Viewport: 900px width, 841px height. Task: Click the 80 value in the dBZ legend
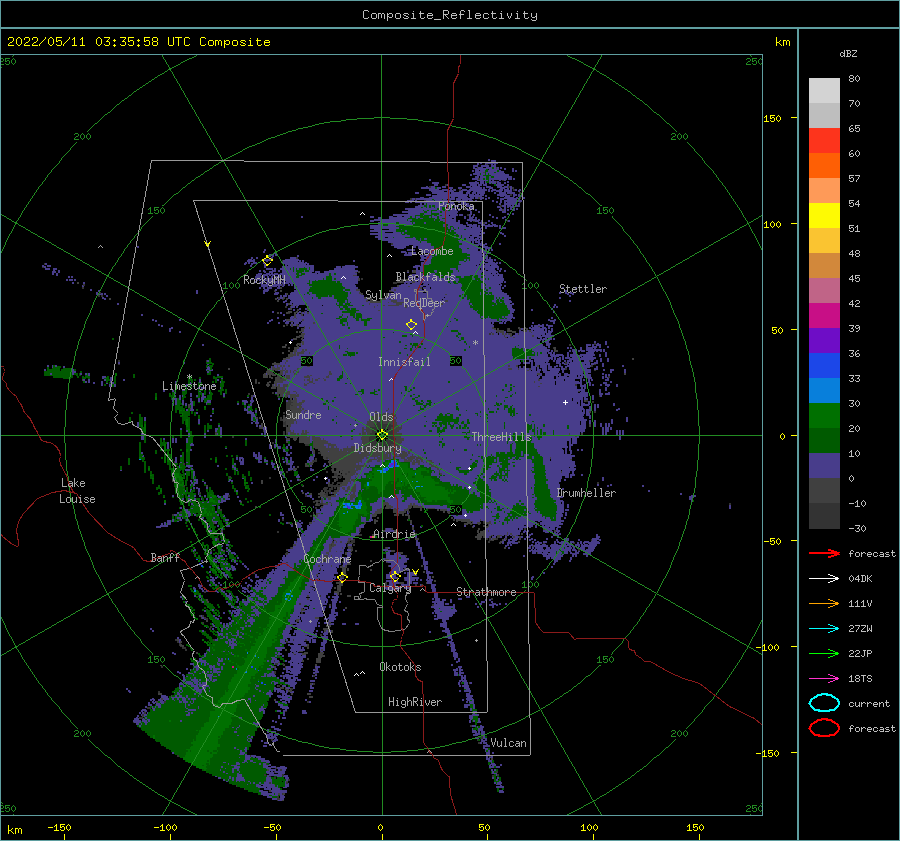coord(854,79)
